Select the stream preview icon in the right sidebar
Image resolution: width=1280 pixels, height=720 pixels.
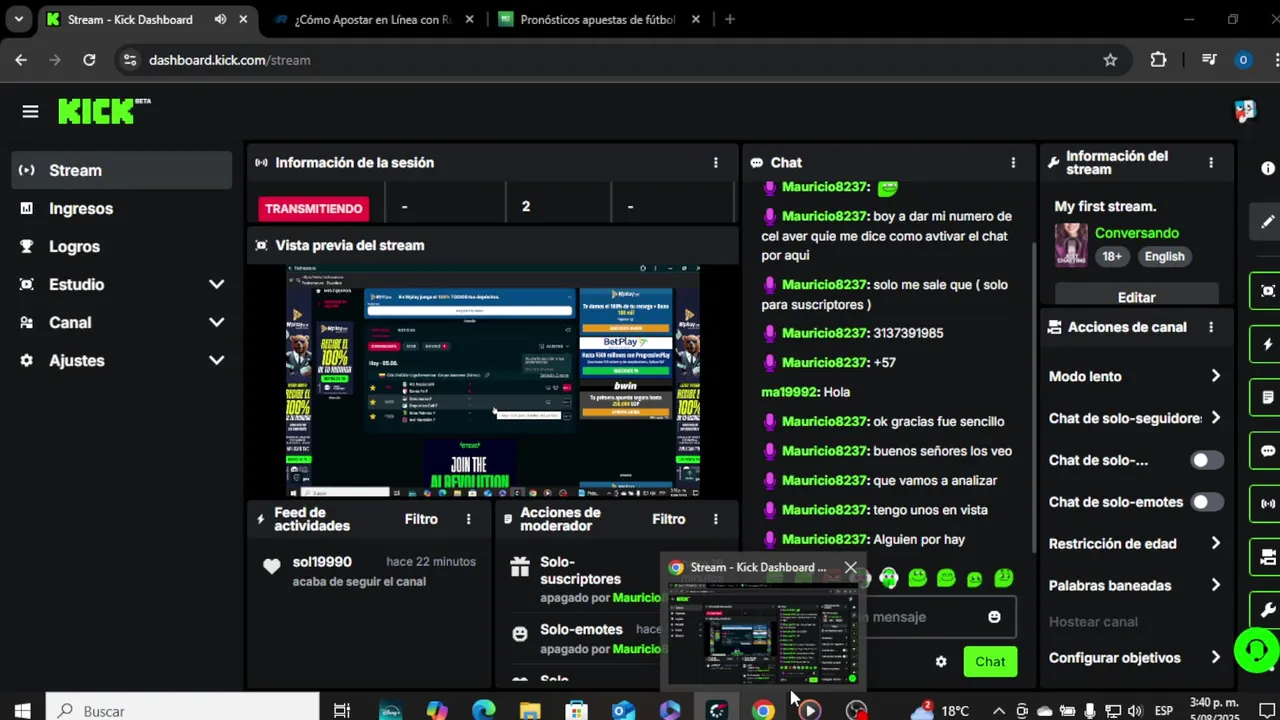pos(1268,291)
